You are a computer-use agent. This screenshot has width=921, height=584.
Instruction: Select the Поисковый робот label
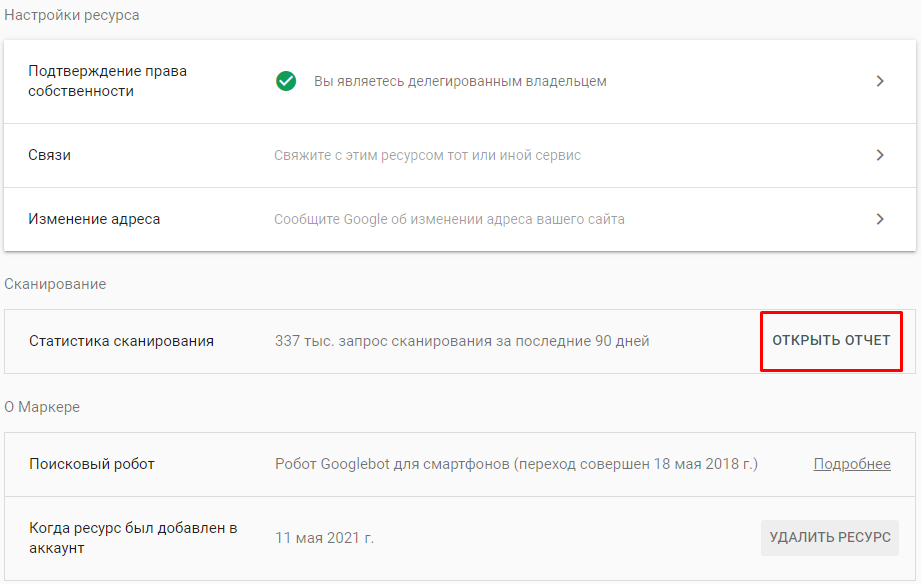tap(92, 464)
